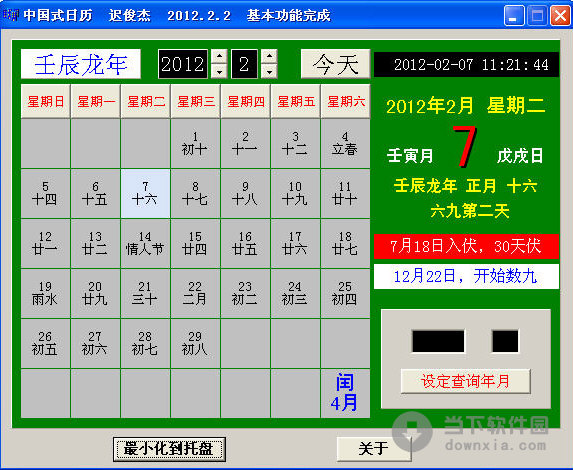Image resolution: width=573 pixels, height=470 pixels.
Task: Click the clock display 2012-02-07 11:21:44
Action: click(x=466, y=65)
